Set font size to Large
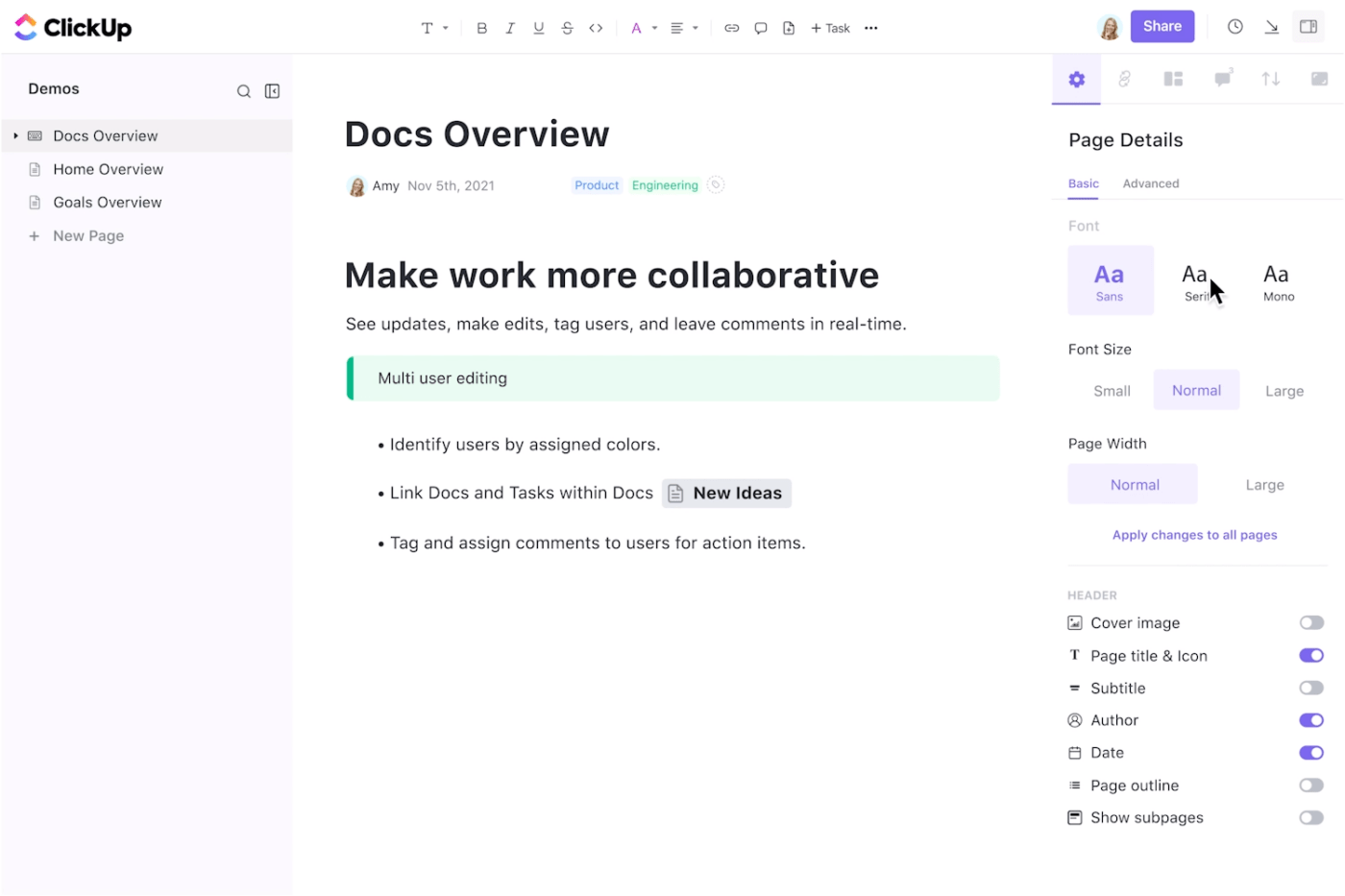The height and width of the screenshot is (896, 1345). [1284, 391]
